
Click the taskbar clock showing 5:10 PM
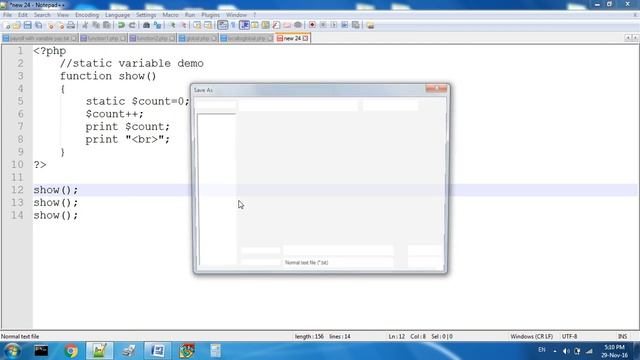(x=614, y=351)
